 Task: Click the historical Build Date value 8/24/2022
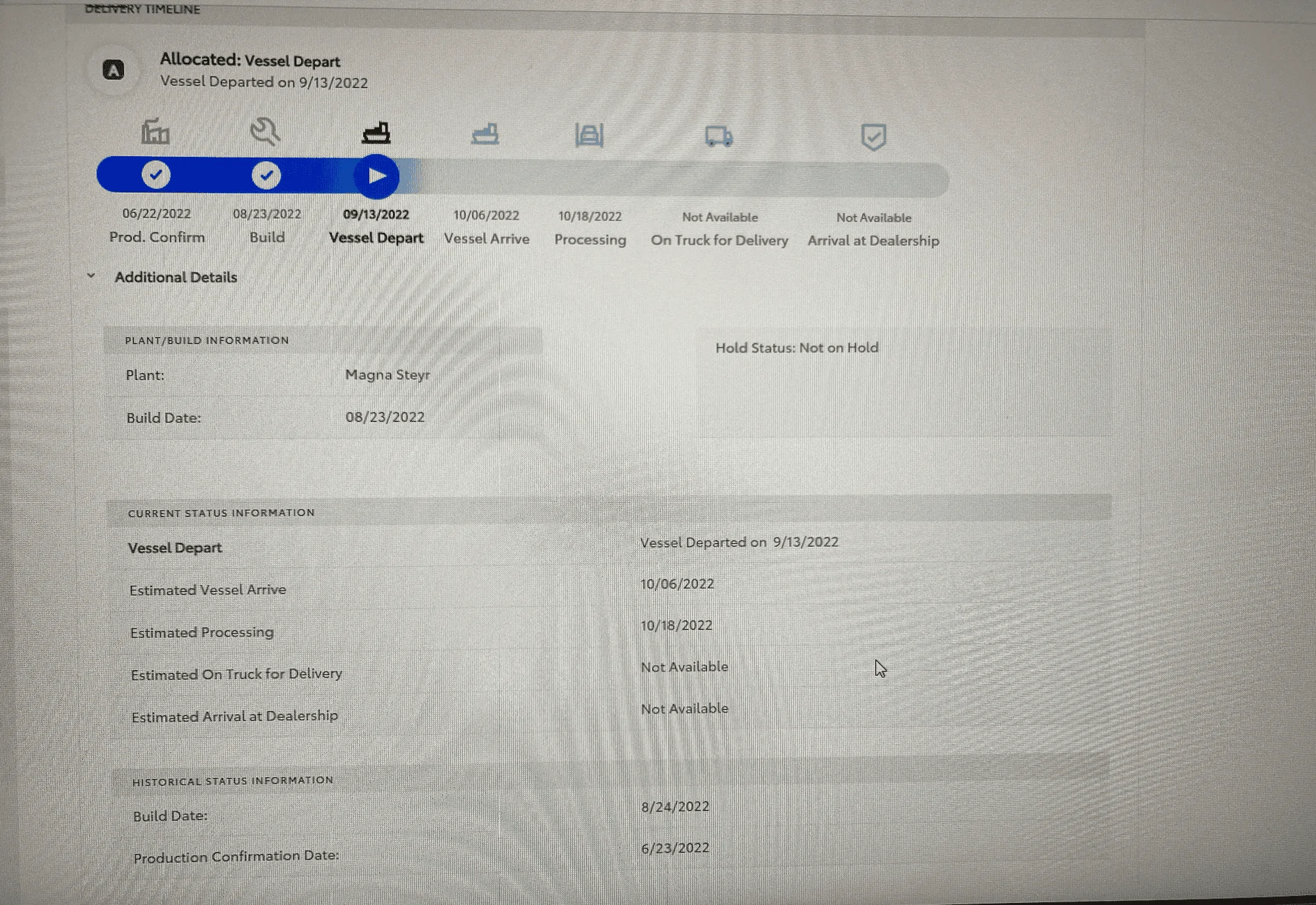pos(675,807)
